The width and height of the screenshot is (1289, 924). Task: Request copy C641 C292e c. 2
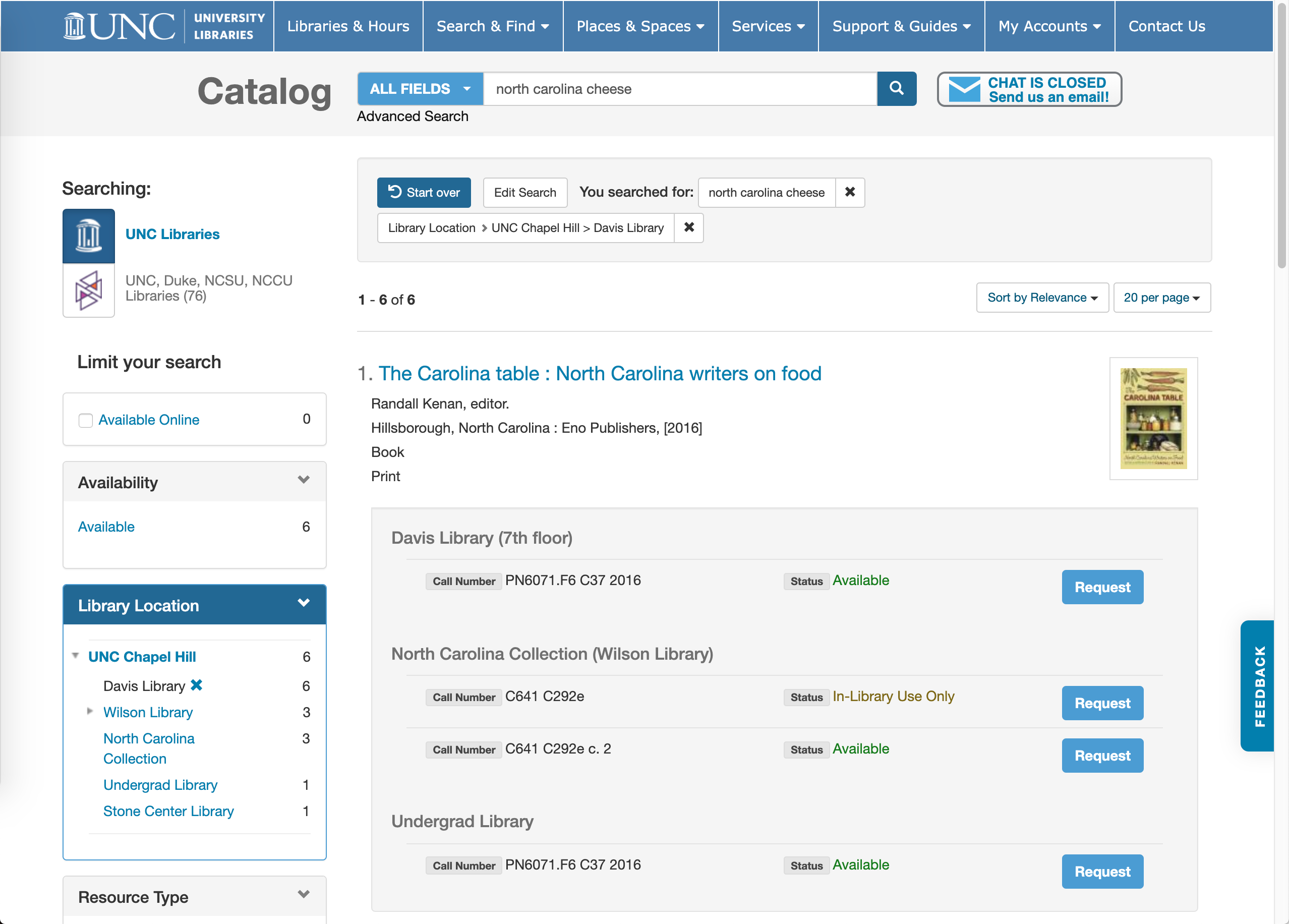click(1102, 755)
